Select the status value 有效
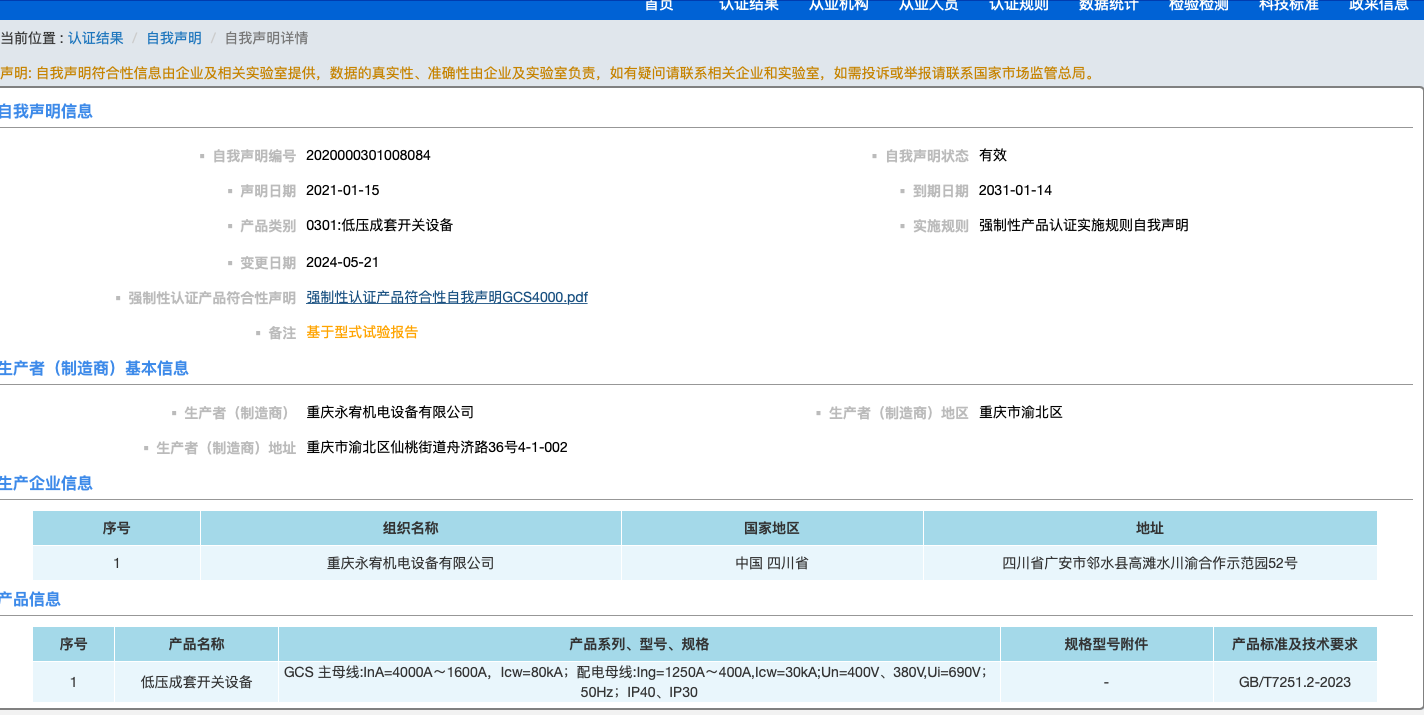The height and width of the screenshot is (715, 1424). pyautogui.click(x=993, y=155)
